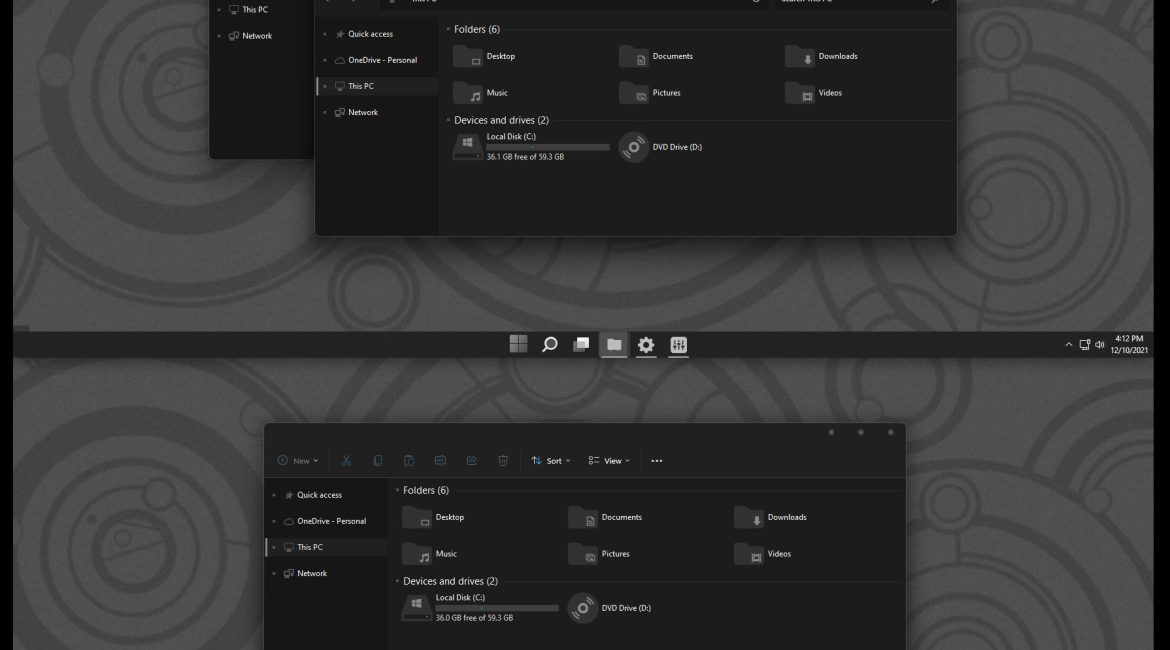Open the Desktop folder in the top window

point(485,56)
